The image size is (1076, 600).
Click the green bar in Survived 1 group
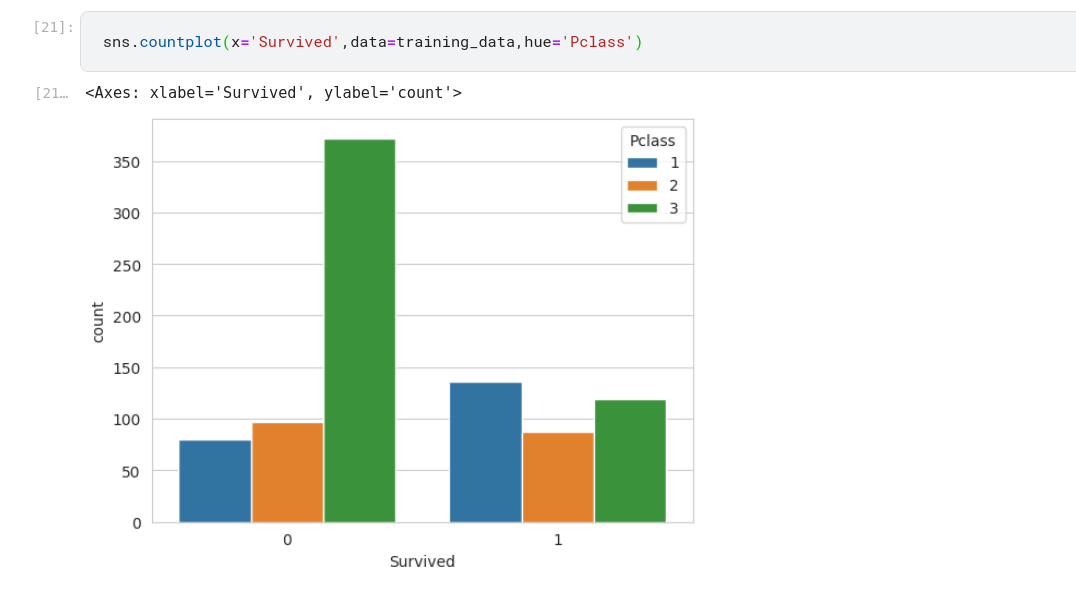[630, 461]
